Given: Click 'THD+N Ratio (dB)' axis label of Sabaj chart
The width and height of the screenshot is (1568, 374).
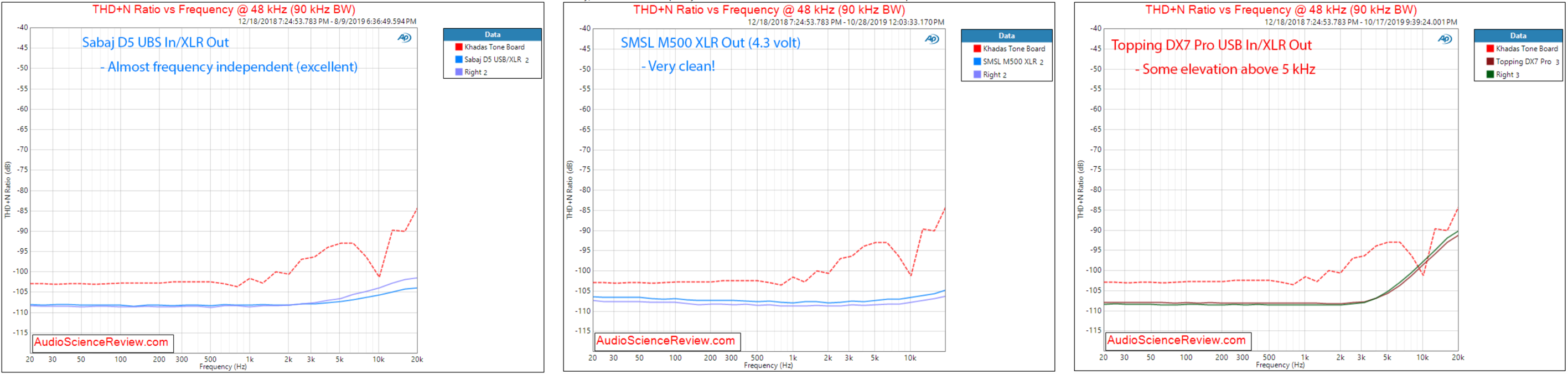Looking at the screenshot, I should tap(8, 189).
